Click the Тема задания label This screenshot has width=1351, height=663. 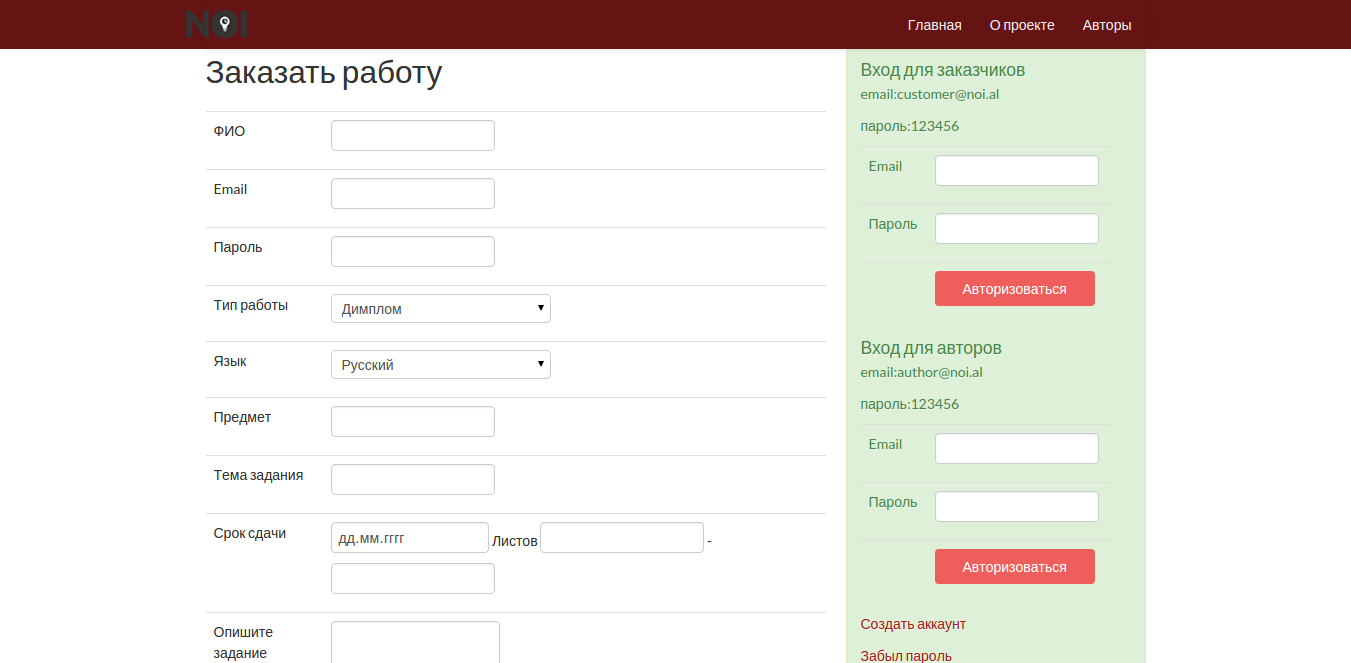click(x=258, y=475)
